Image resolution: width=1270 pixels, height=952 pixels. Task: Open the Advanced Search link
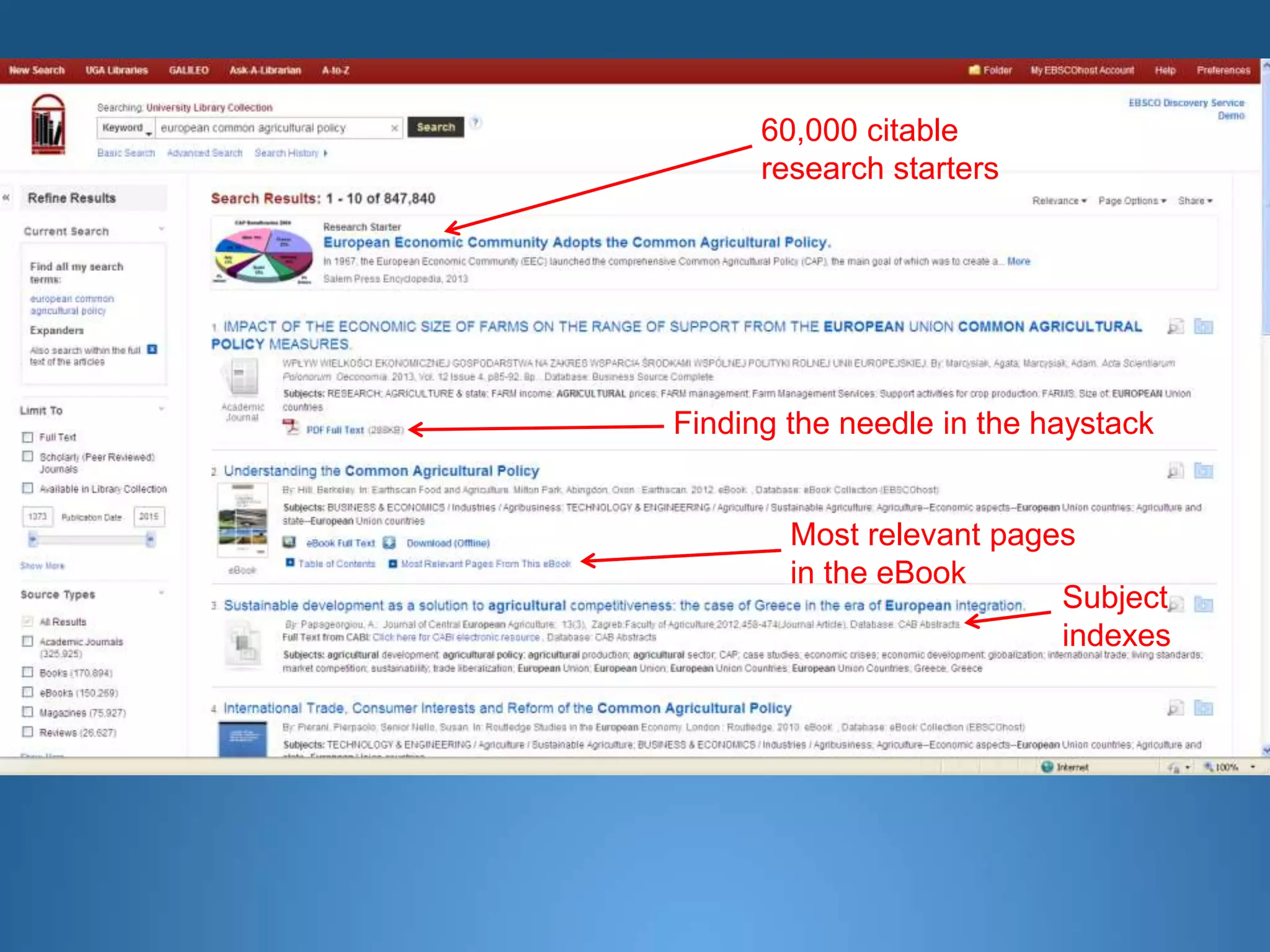(x=205, y=152)
